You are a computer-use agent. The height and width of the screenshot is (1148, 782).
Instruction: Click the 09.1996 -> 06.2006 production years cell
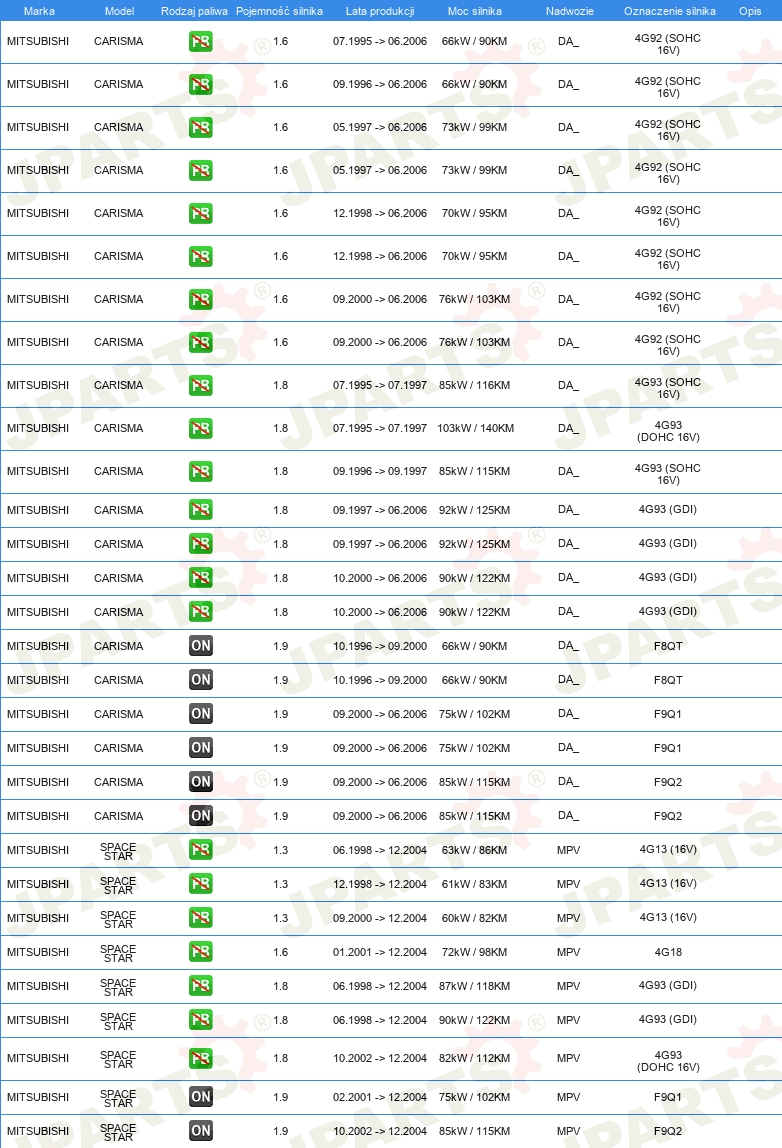380,84
